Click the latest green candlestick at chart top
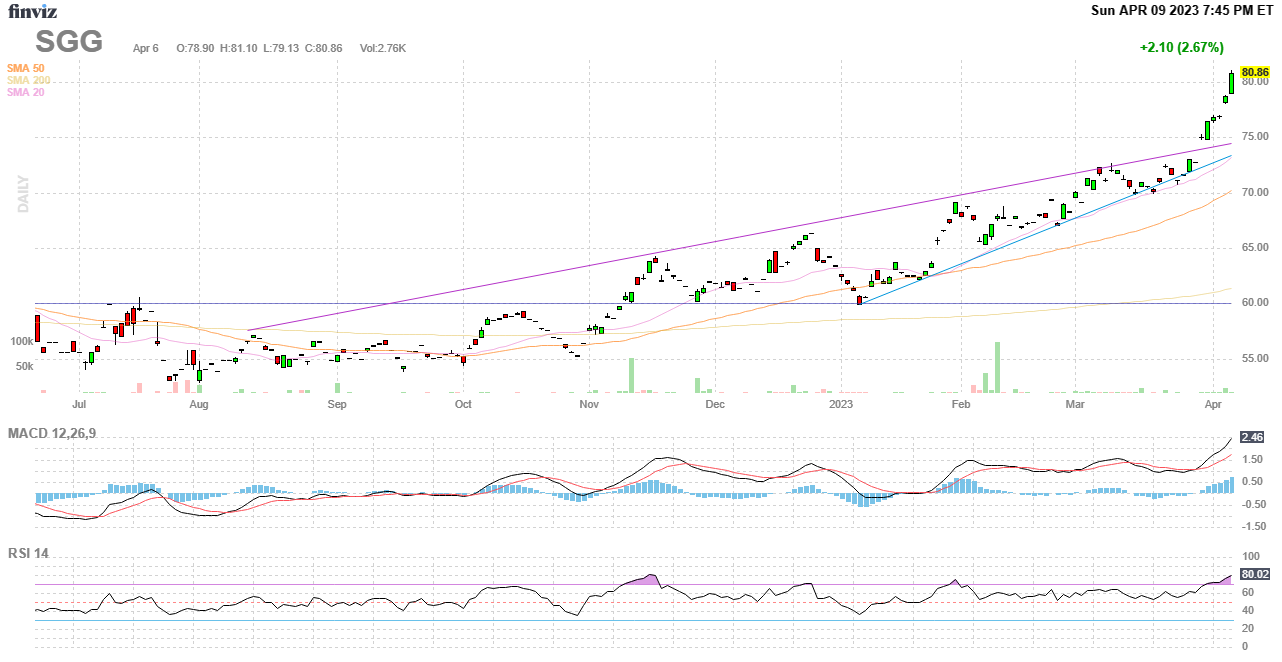Viewport: 1282px width, 662px height. tap(1231, 82)
